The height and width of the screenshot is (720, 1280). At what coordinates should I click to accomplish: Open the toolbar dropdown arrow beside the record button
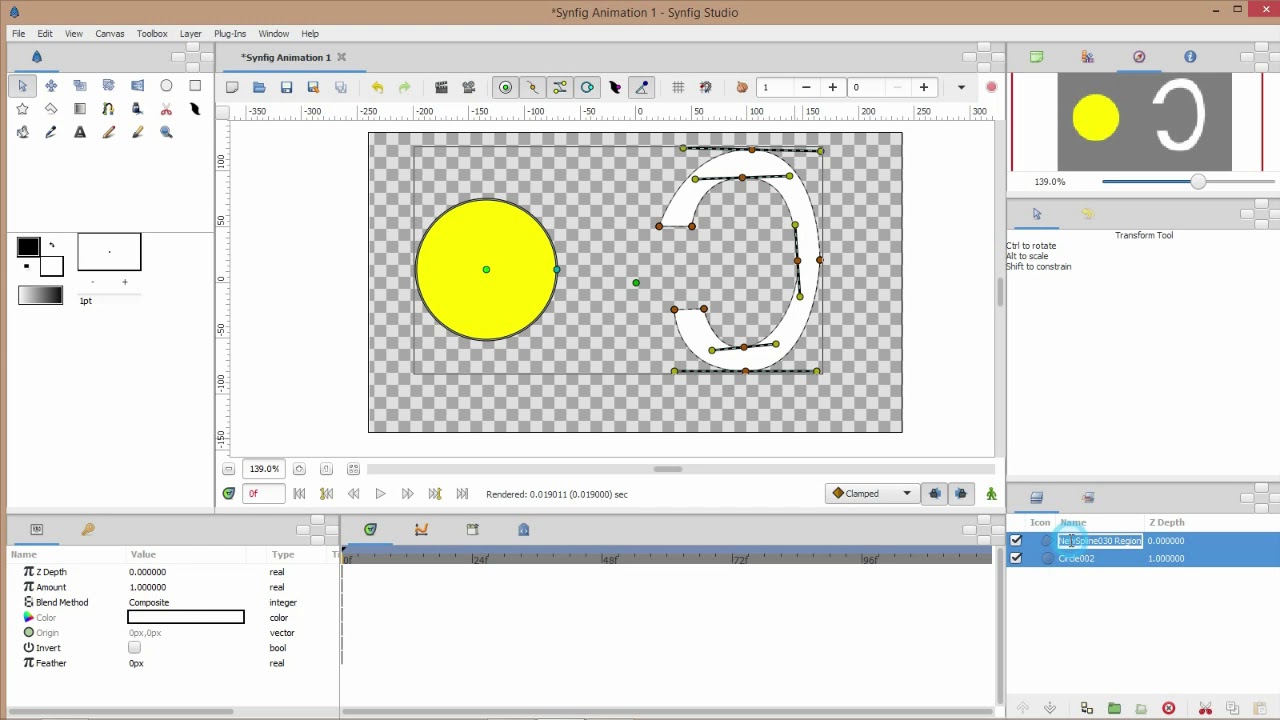961,88
